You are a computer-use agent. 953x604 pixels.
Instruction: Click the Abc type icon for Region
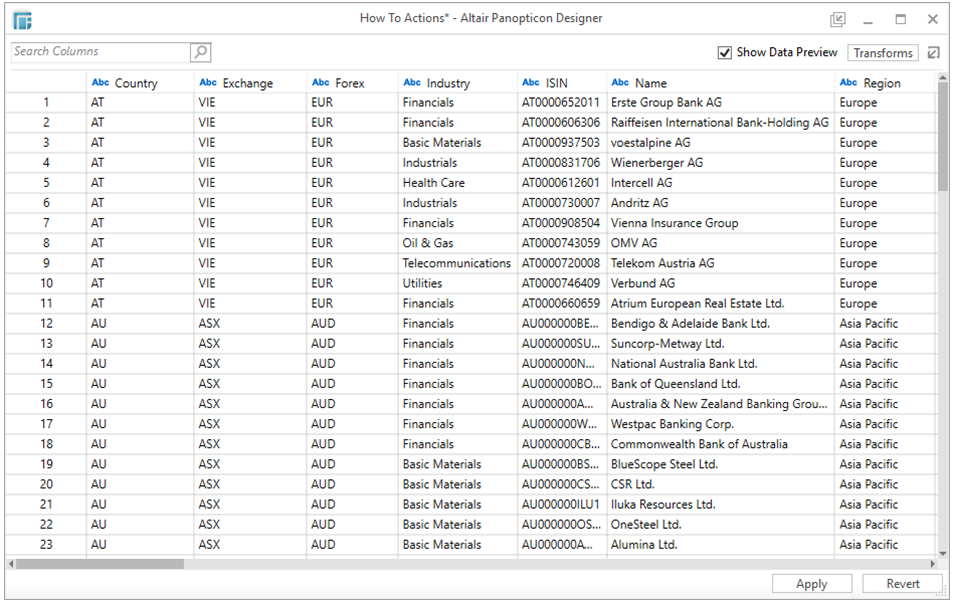click(848, 83)
